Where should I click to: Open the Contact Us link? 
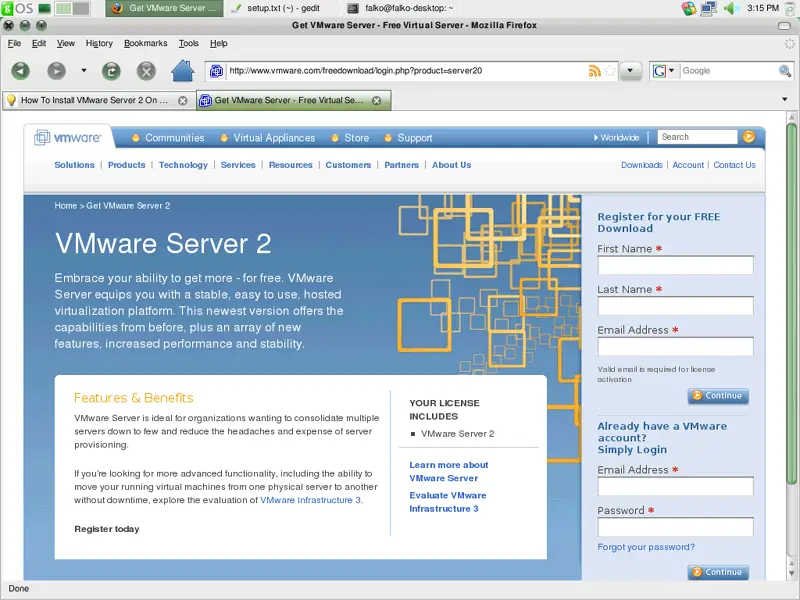pyautogui.click(x=734, y=165)
